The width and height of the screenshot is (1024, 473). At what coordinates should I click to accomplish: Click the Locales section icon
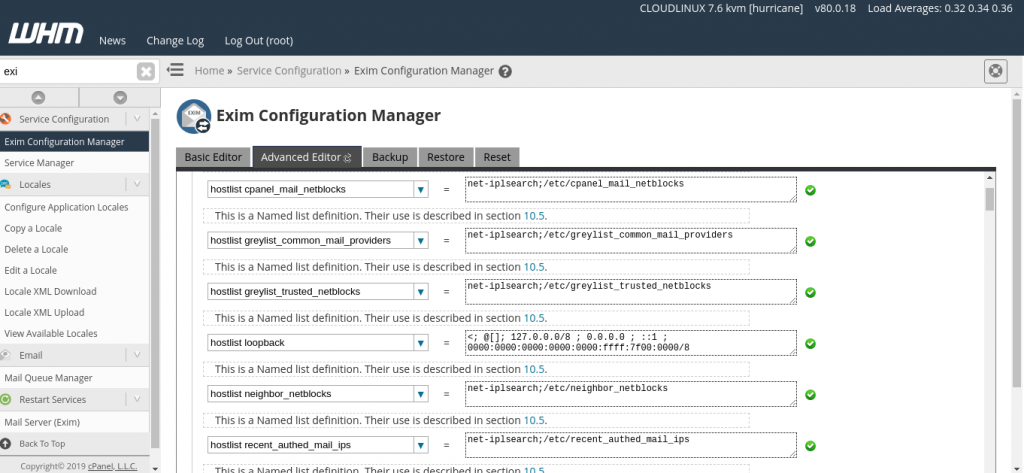click(x=5, y=184)
